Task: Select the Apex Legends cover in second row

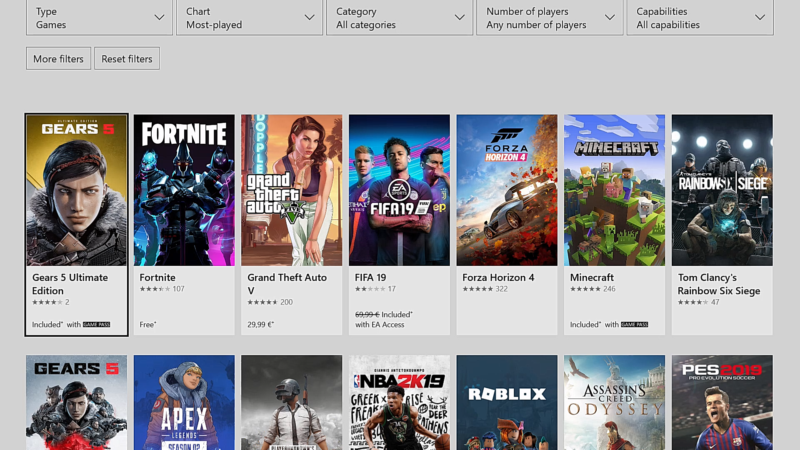Action: (184, 402)
